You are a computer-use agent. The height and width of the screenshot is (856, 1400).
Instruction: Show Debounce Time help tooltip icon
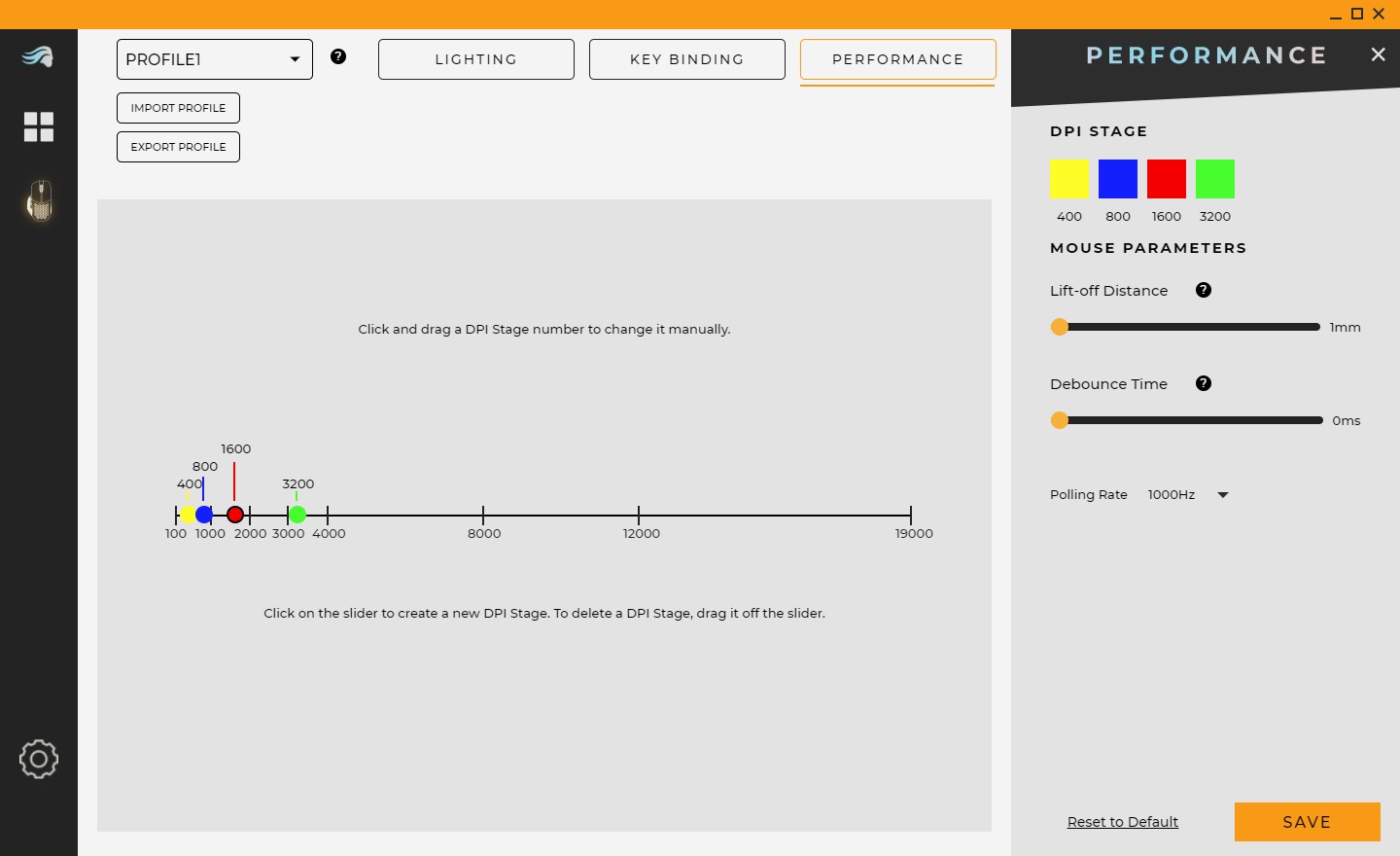click(1204, 383)
